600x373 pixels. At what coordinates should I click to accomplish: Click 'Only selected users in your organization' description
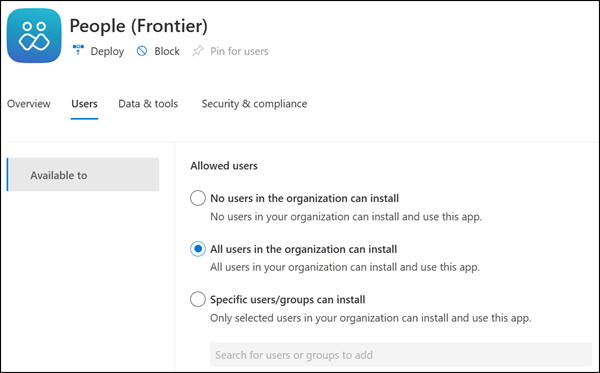coord(370,318)
